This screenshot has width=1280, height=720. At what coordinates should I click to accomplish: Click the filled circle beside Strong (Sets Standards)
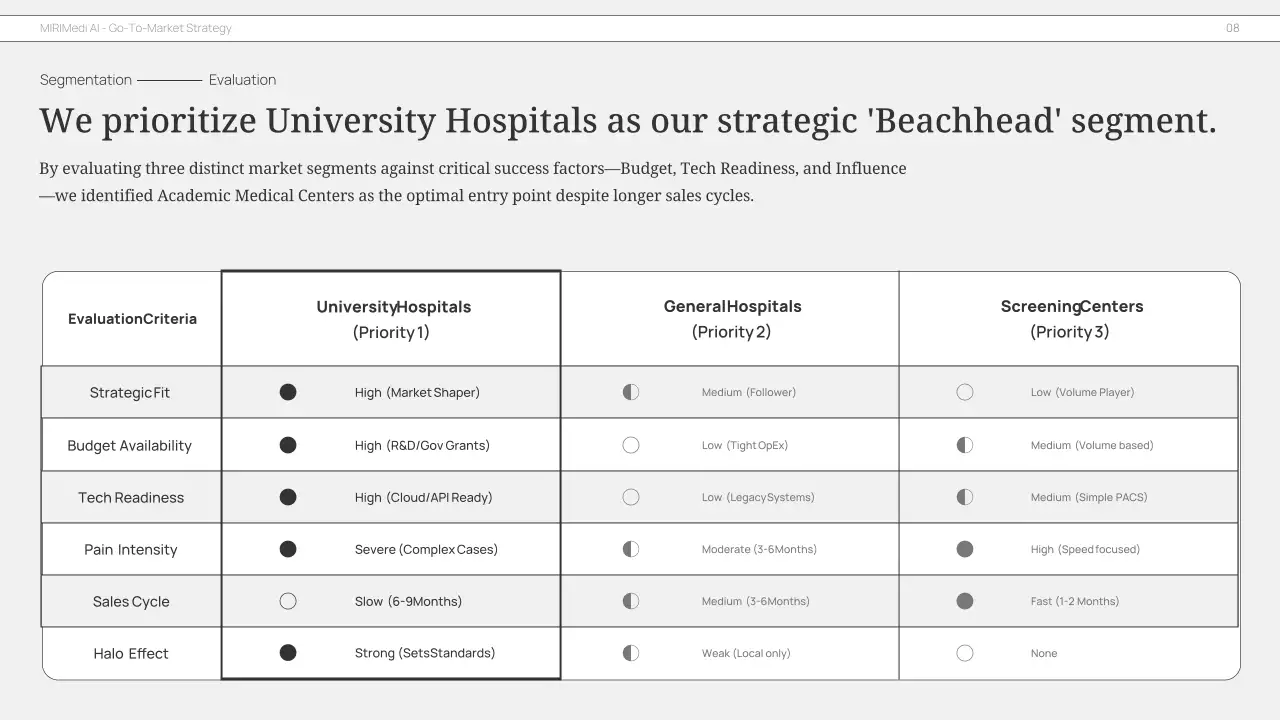coord(288,653)
